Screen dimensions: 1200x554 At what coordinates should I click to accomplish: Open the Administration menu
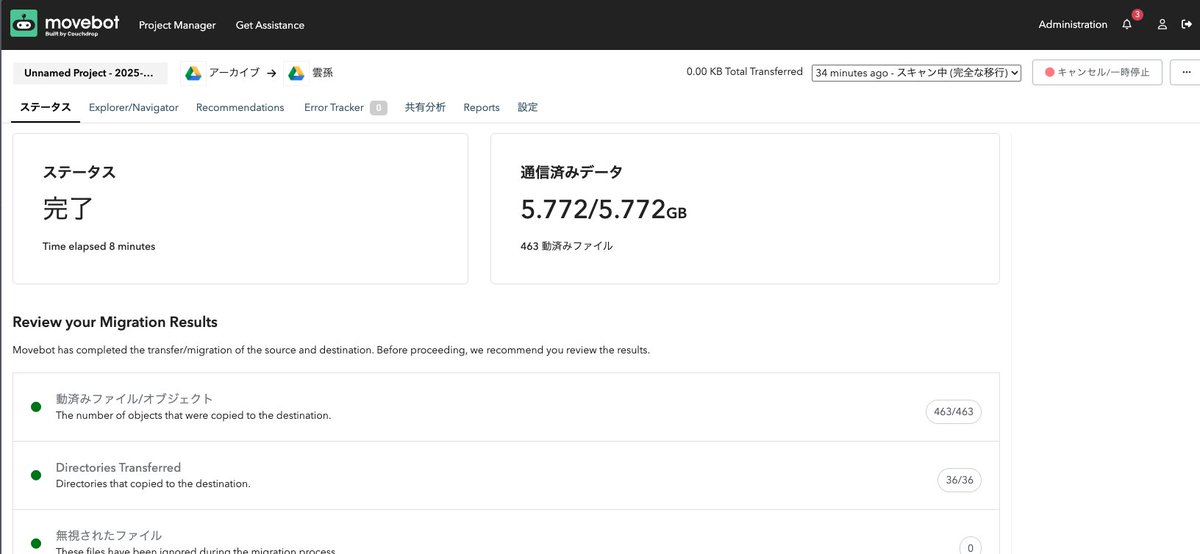click(1073, 25)
